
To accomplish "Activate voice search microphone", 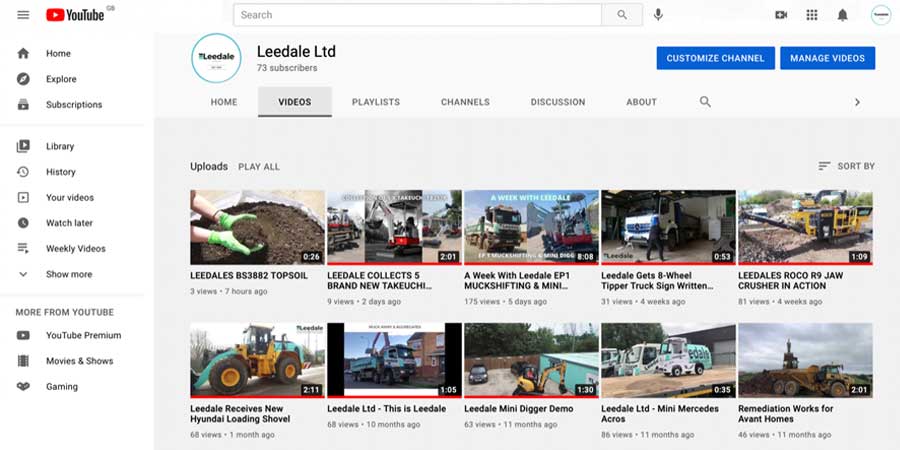I will 658,15.
